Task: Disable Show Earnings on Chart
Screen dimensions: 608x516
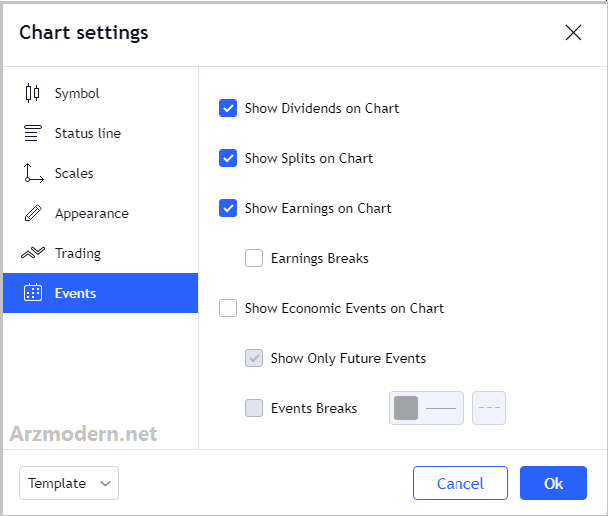Action: tap(228, 208)
